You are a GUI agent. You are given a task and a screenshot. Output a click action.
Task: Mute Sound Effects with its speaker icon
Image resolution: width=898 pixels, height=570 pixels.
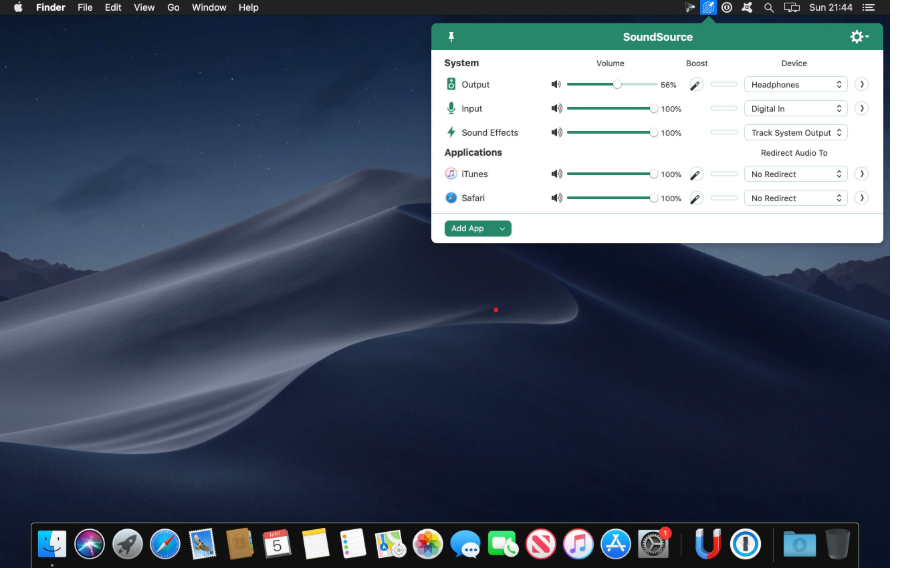click(x=557, y=133)
